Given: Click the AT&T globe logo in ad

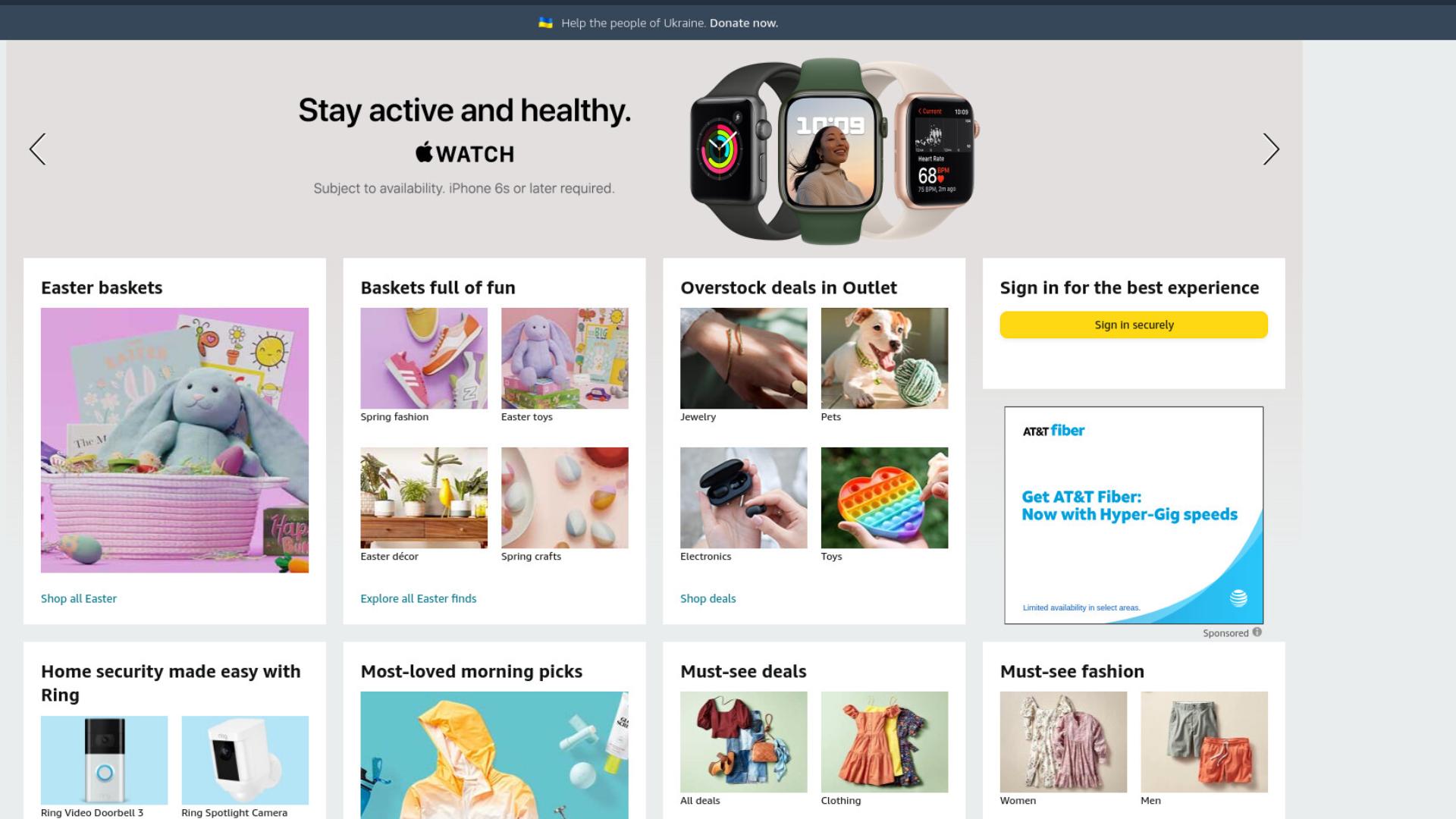Looking at the screenshot, I should [x=1238, y=598].
